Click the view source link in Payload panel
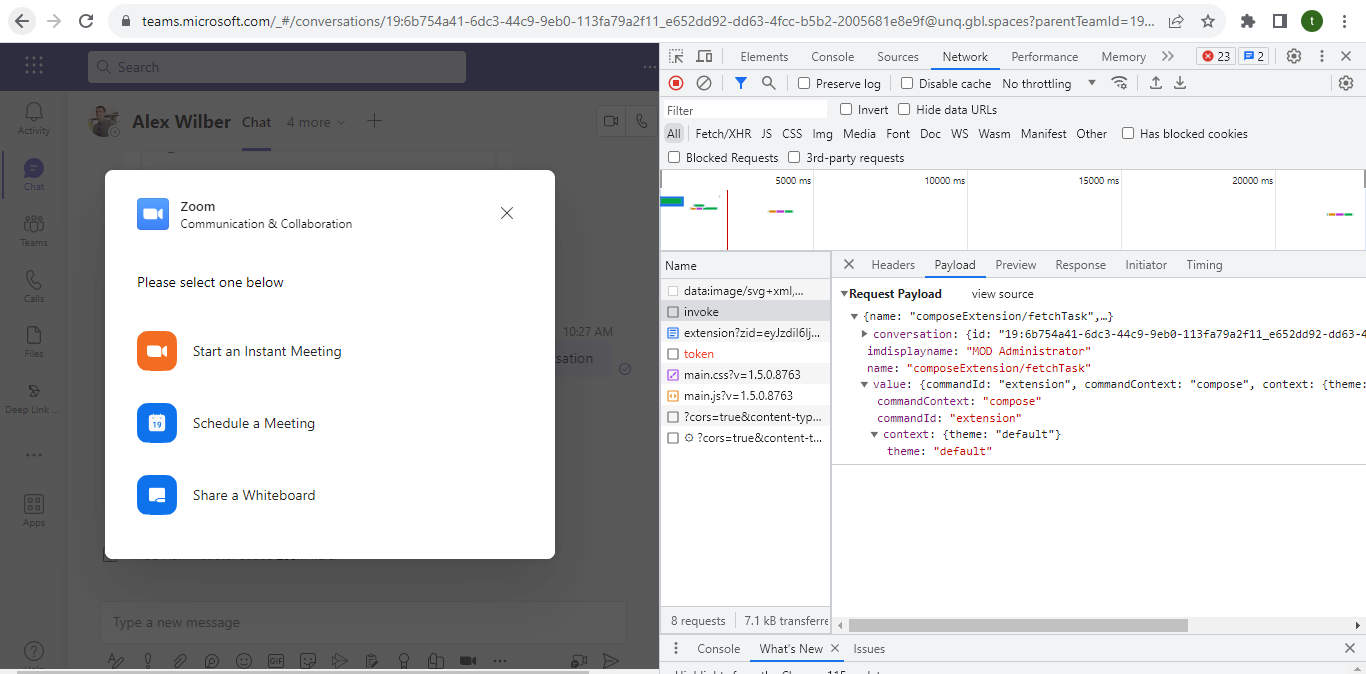The height and width of the screenshot is (674, 1366). [1001, 293]
